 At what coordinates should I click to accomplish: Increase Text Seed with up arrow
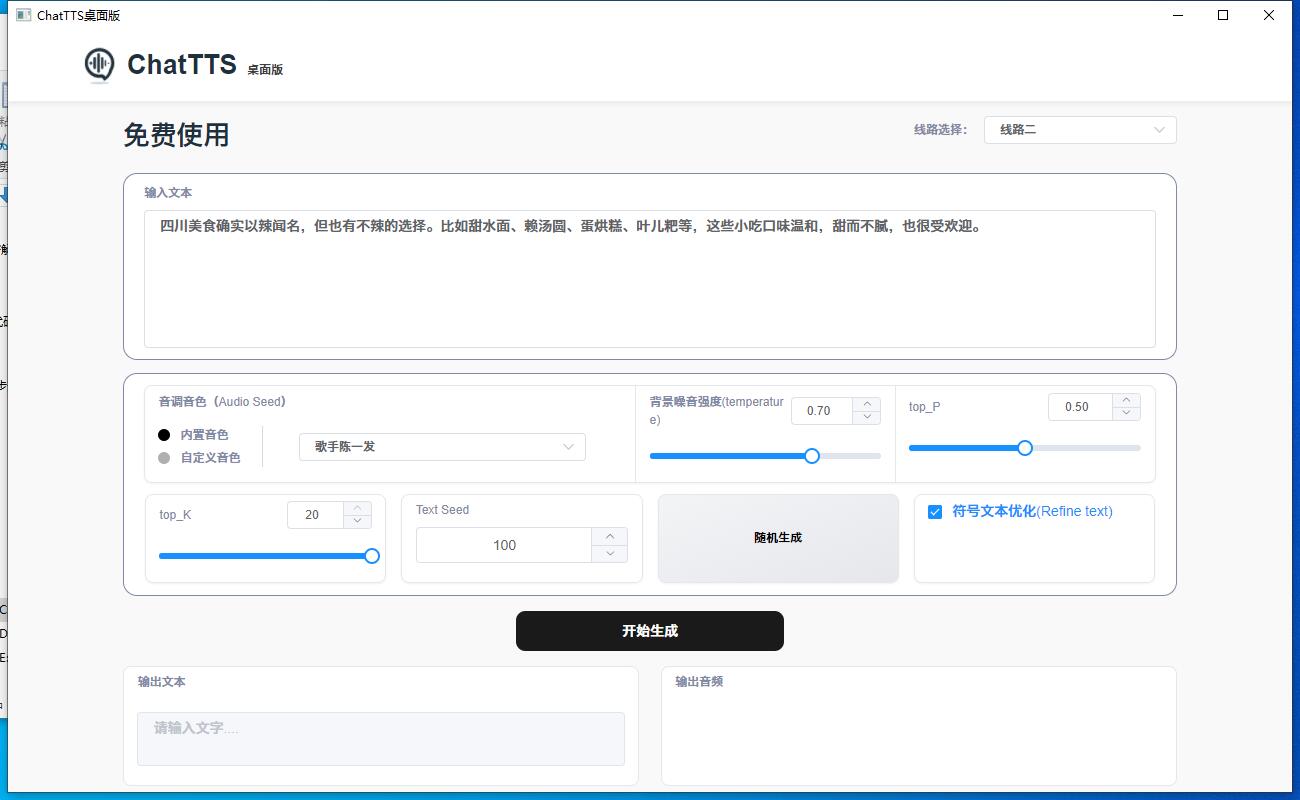609,536
